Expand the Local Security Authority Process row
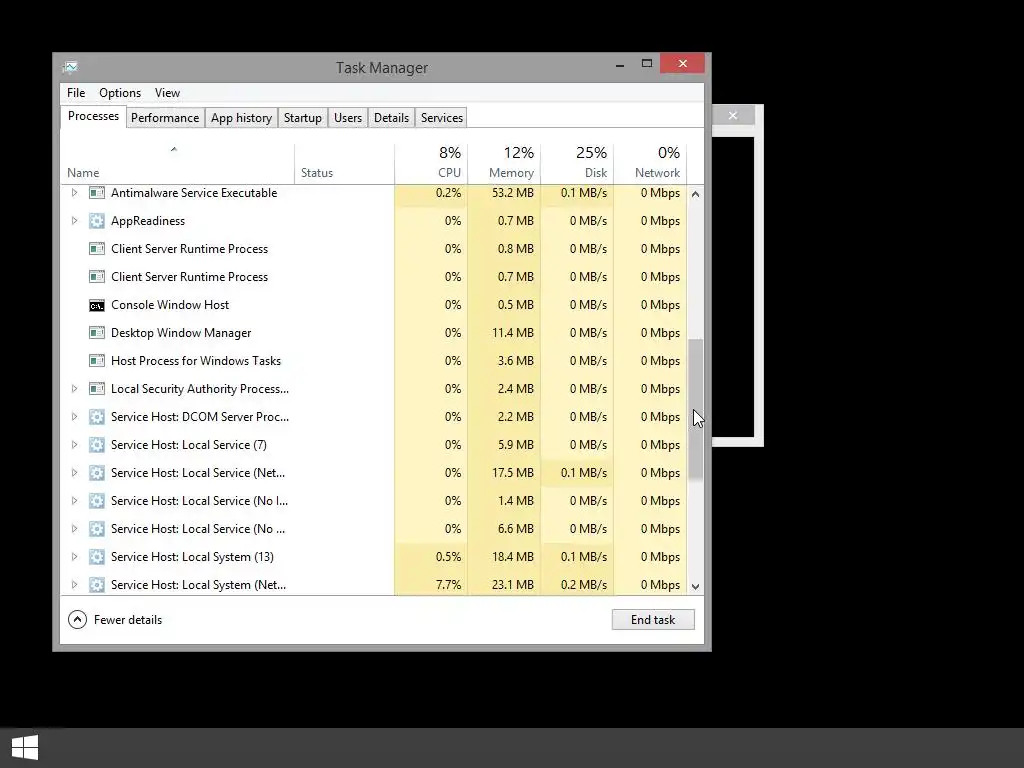Viewport: 1024px width, 768px height. (74, 389)
